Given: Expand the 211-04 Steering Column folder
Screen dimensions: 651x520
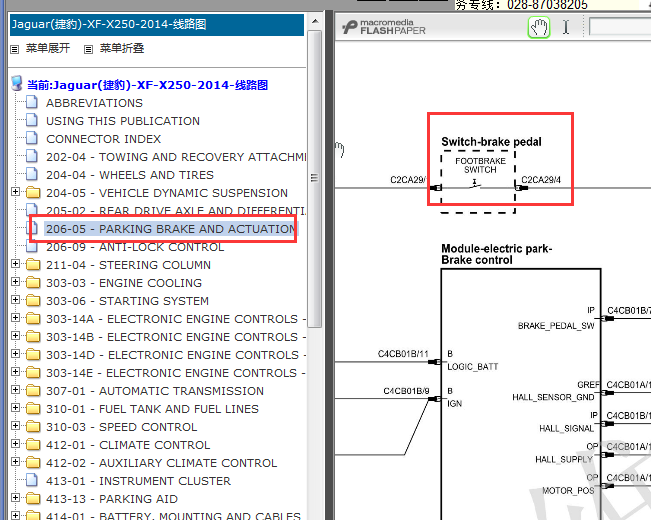Looking at the screenshot, I should tap(15, 264).
